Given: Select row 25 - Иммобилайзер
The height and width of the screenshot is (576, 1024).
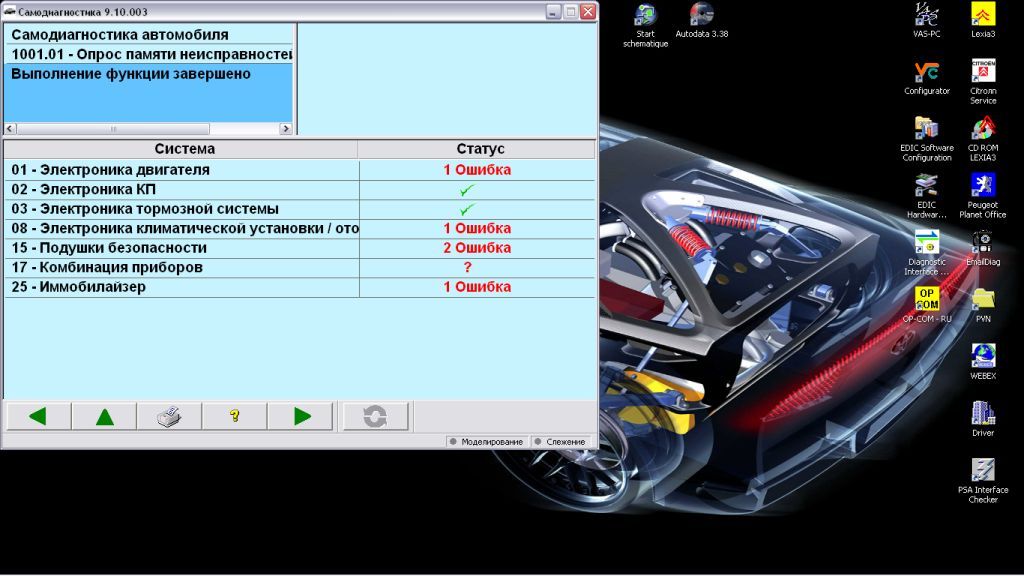Looking at the screenshot, I should (300, 287).
